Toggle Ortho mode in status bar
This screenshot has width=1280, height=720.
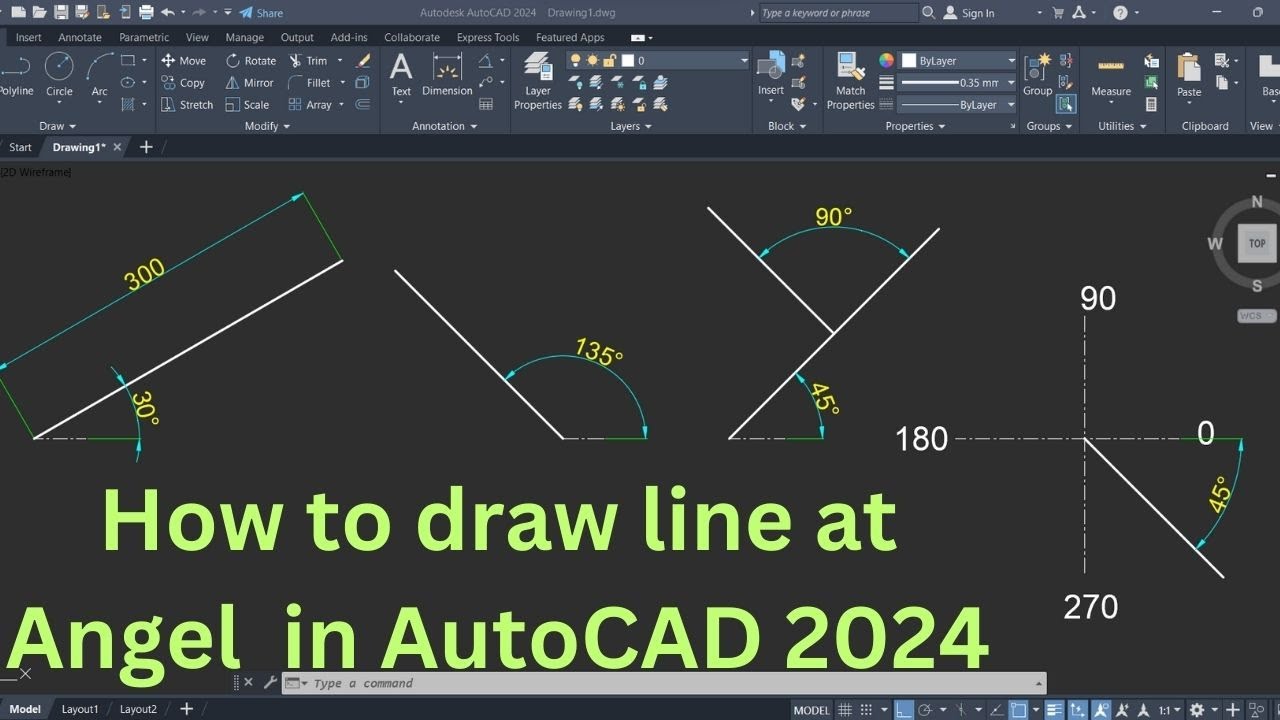click(903, 710)
